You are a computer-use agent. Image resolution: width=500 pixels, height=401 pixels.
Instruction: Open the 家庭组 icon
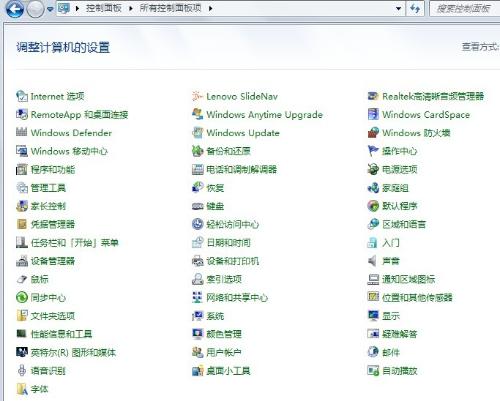[373, 188]
